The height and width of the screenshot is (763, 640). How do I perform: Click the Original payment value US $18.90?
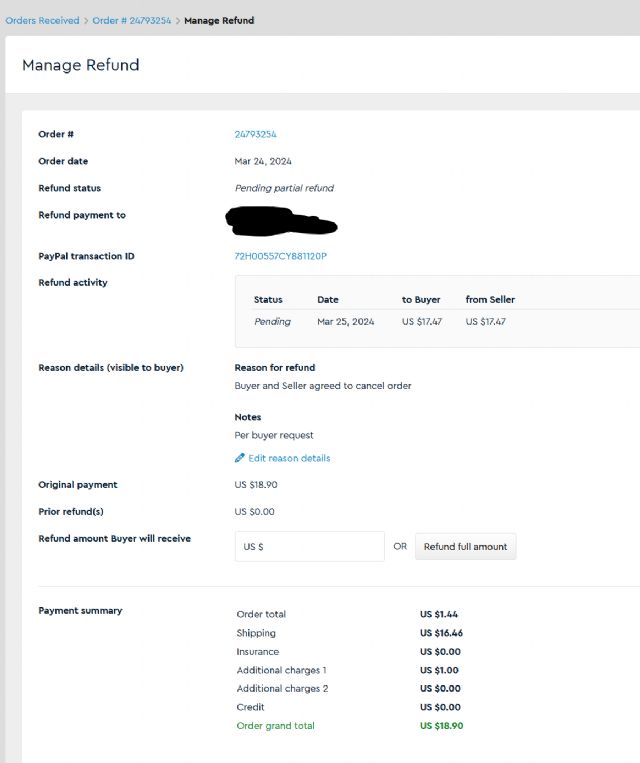tap(255, 485)
